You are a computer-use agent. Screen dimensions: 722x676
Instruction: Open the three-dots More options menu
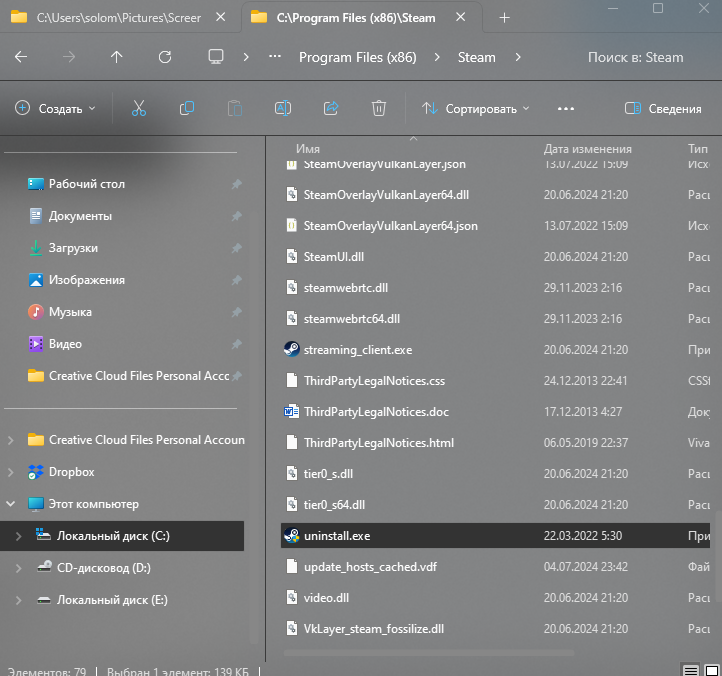coord(565,109)
